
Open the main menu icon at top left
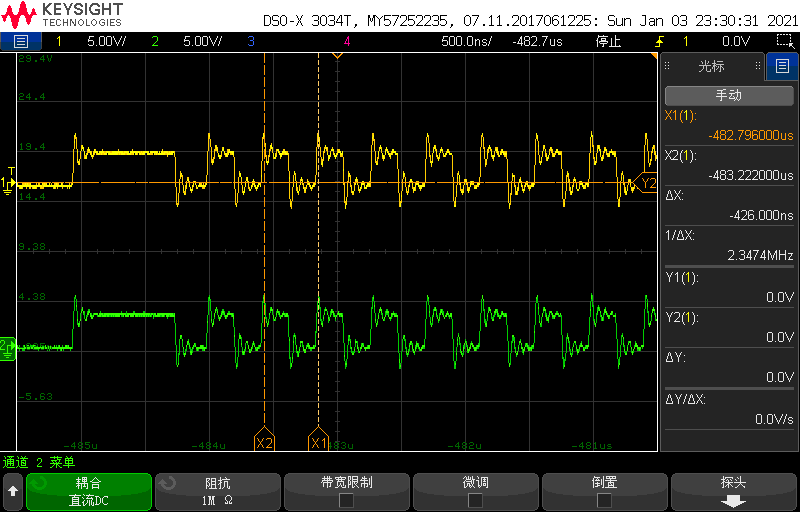[x=20, y=41]
